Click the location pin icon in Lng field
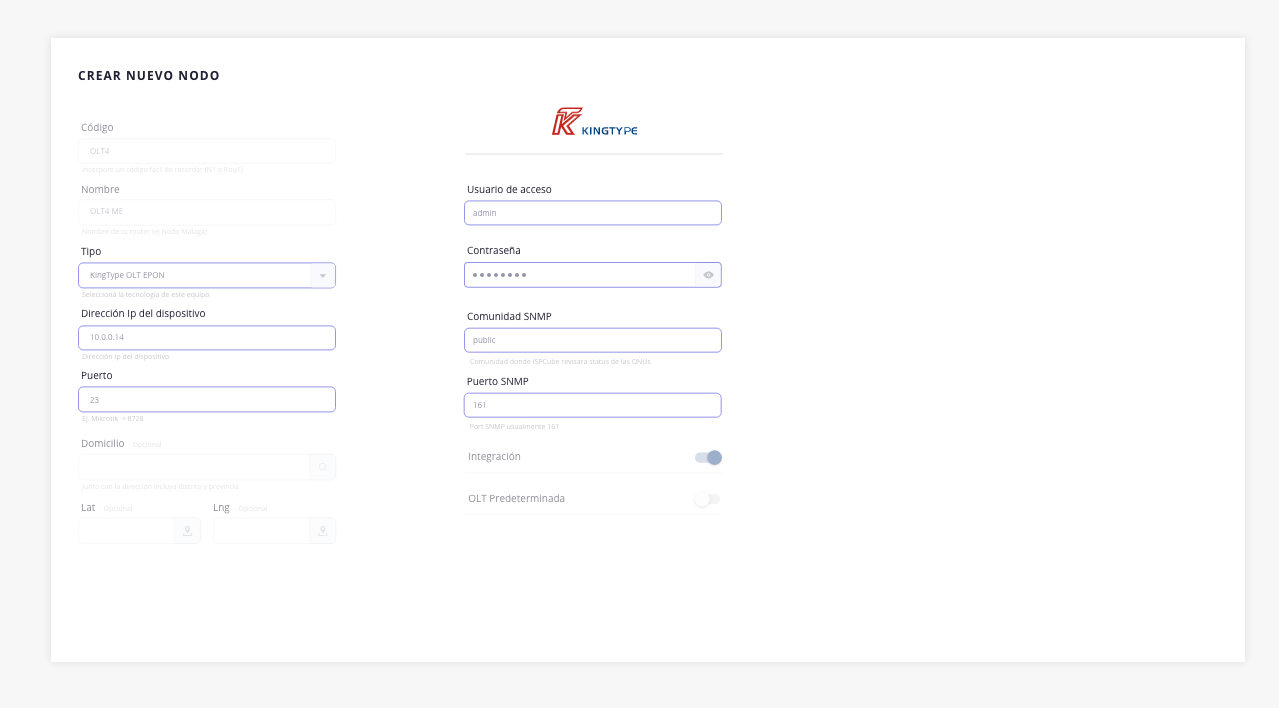This screenshot has height=708, width=1280. coord(322,531)
